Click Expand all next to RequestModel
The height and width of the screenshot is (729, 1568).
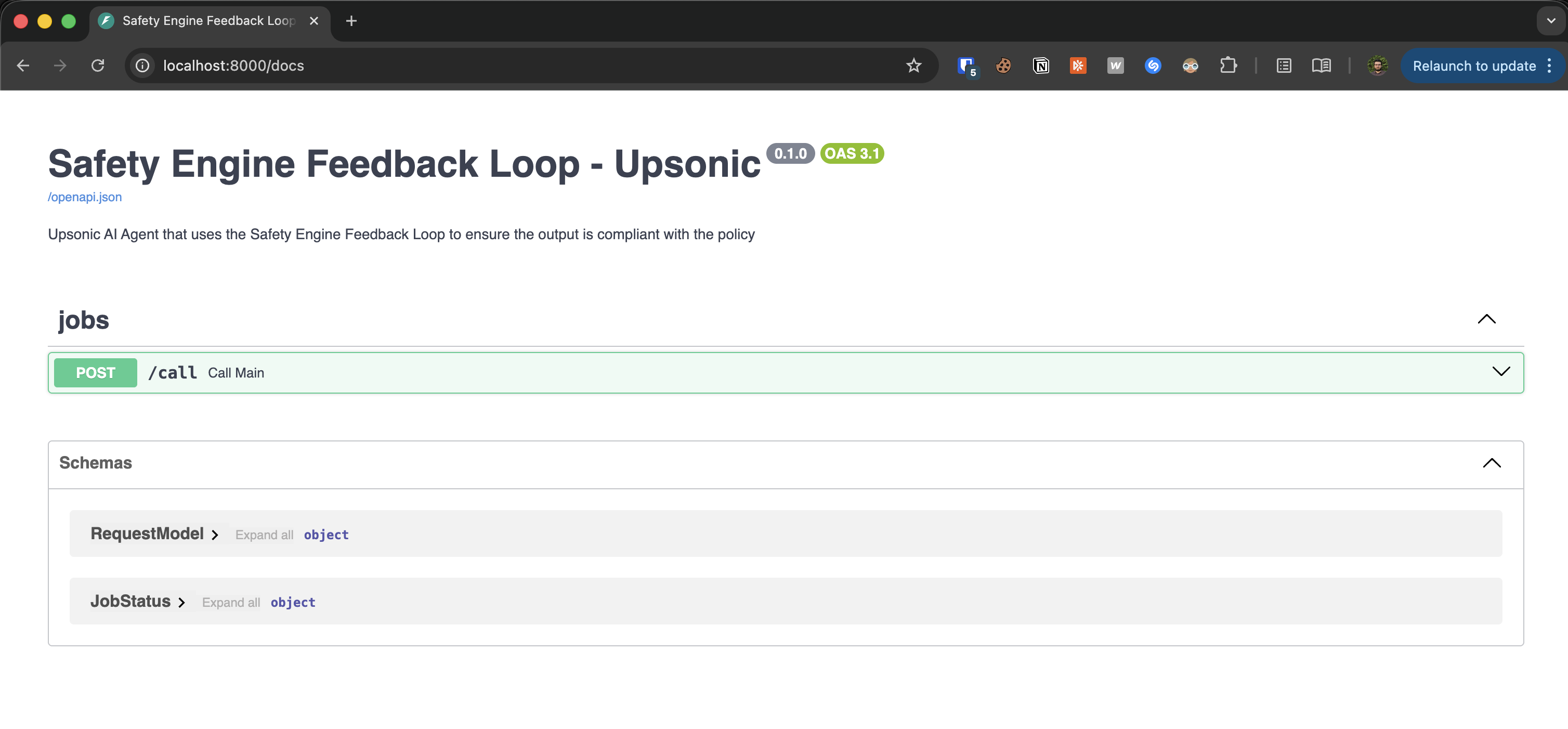click(264, 535)
